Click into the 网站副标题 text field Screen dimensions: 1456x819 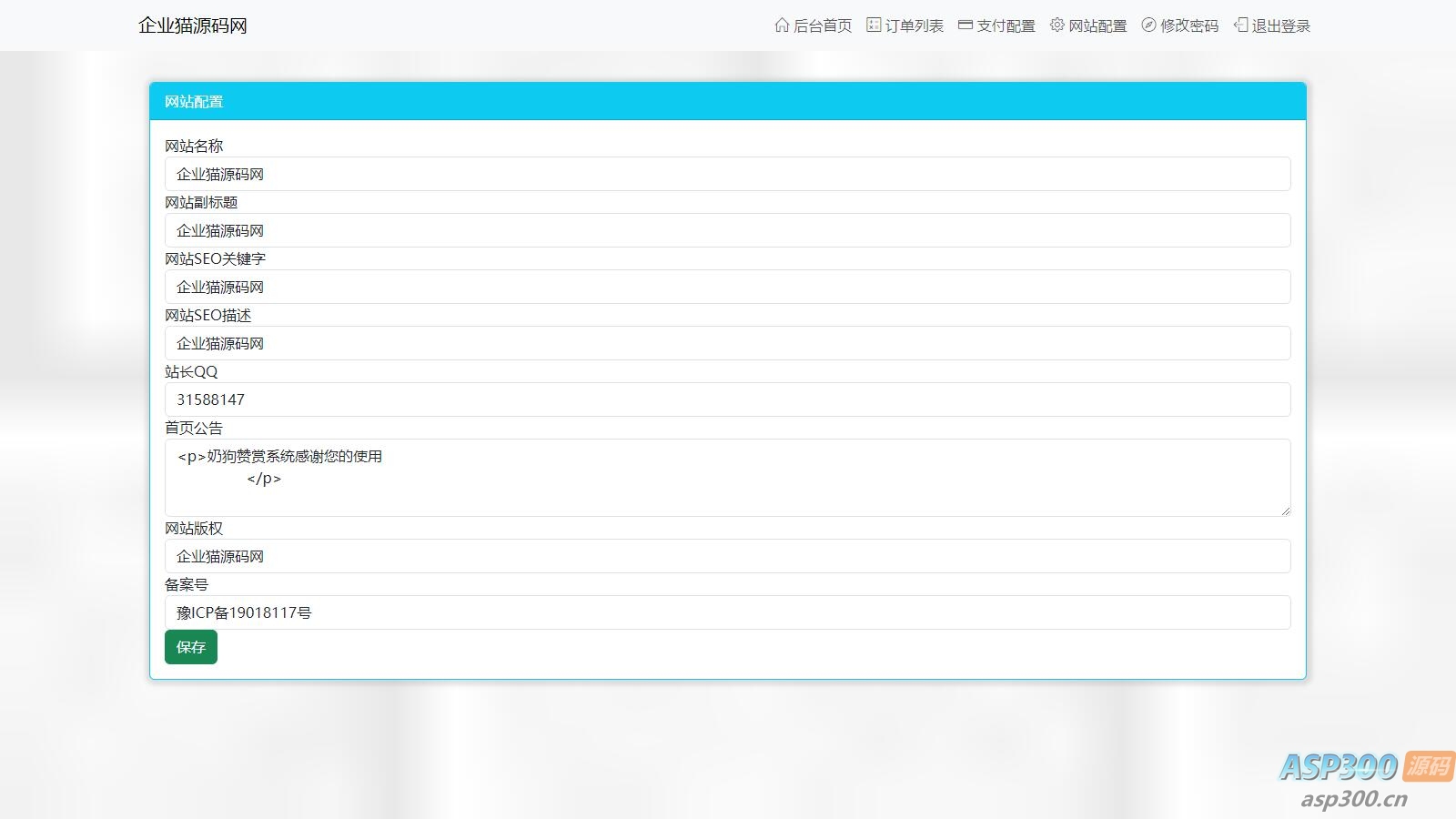[x=727, y=230]
